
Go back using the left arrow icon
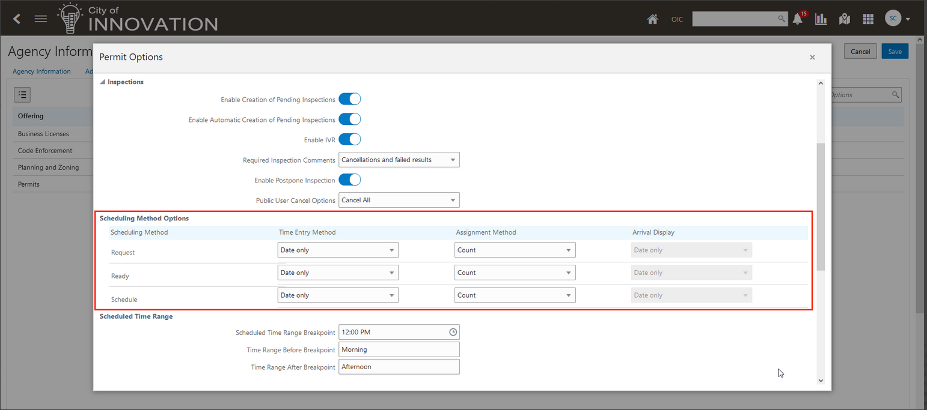click(17, 19)
